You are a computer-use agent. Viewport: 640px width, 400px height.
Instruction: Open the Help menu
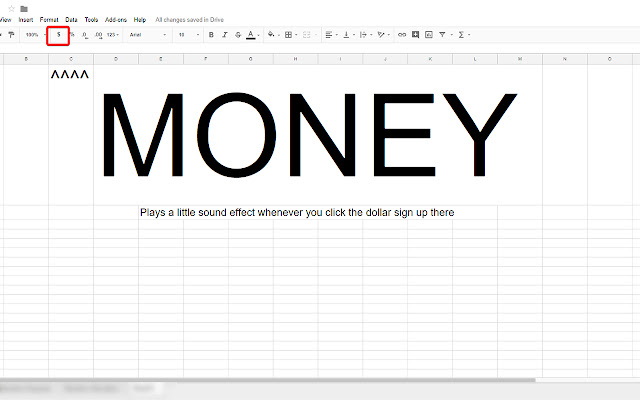(x=140, y=20)
